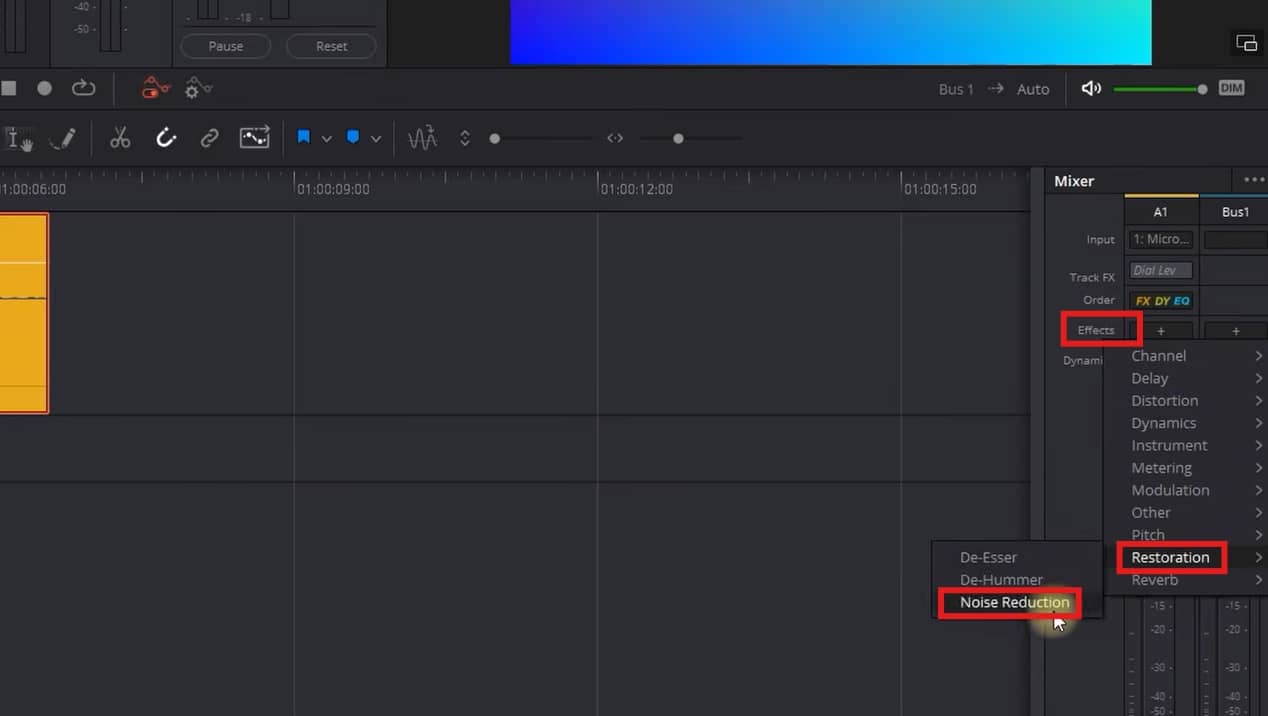This screenshot has height=716, width=1268.
Task: Click the Stop transport button
Action: 8,88
